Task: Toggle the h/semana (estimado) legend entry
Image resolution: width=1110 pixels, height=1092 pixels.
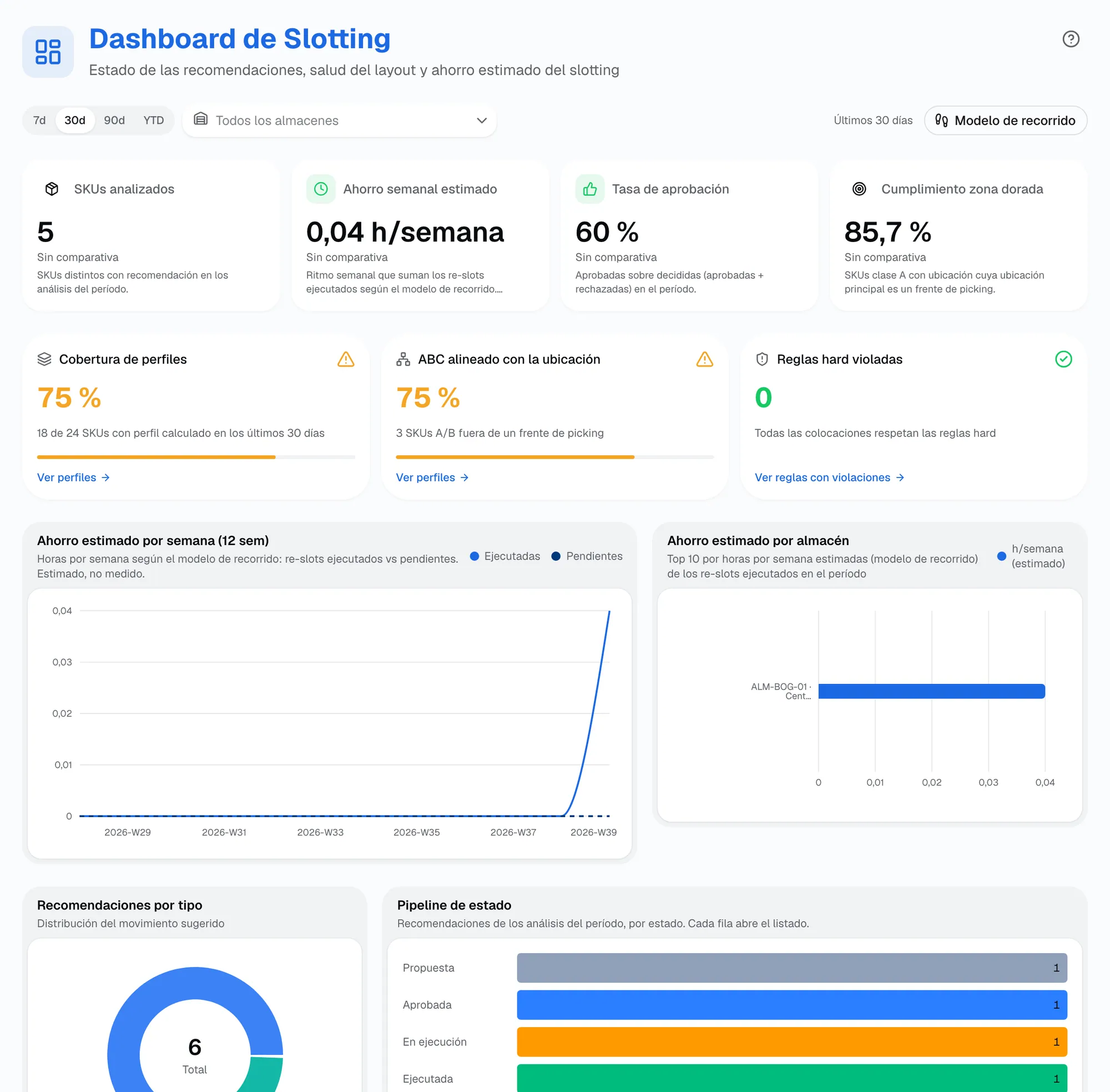Action: tap(1031, 556)
